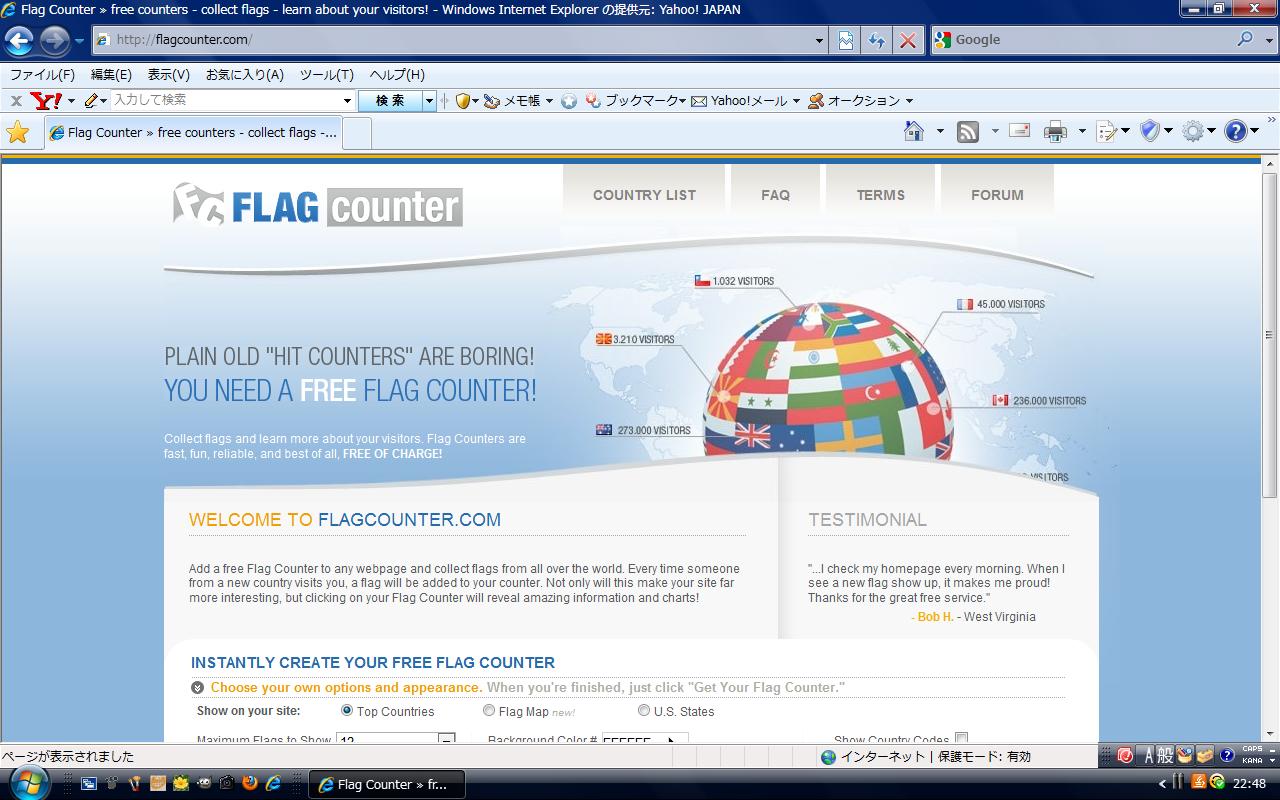Click the red Stop loading icon
The width and height of the screenshot is (1280, 800).
point(907,40)
